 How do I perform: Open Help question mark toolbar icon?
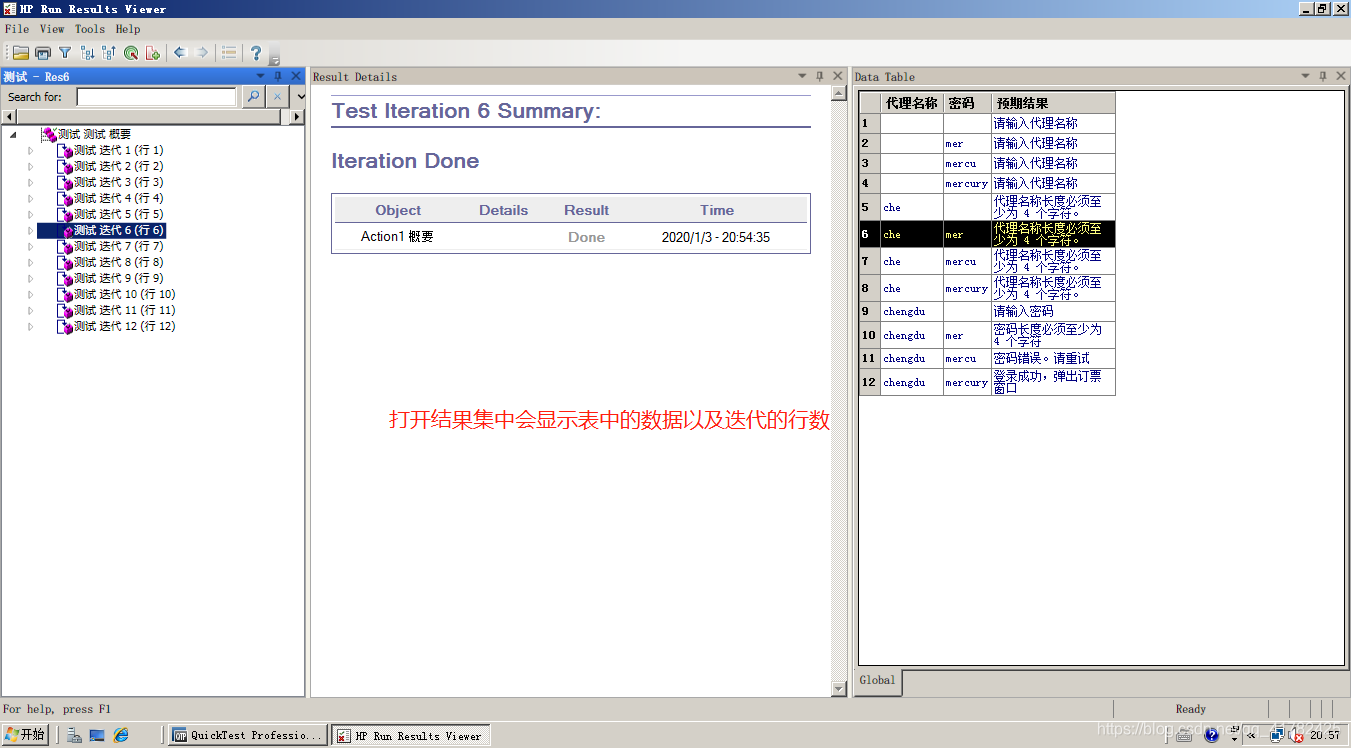point(256,53)
